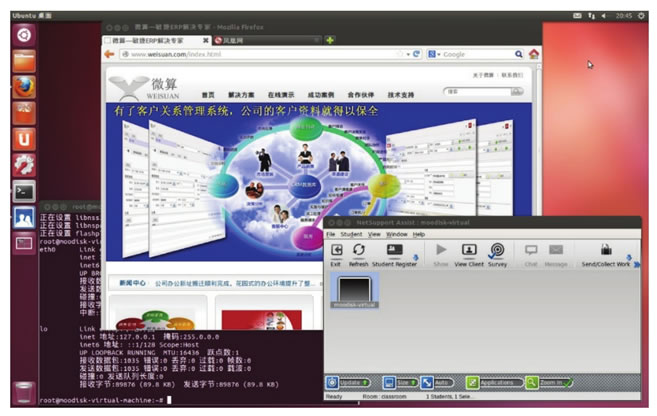Open Window menu in NetSupport Assist
The image size is (657, 416).
point(396,234)
